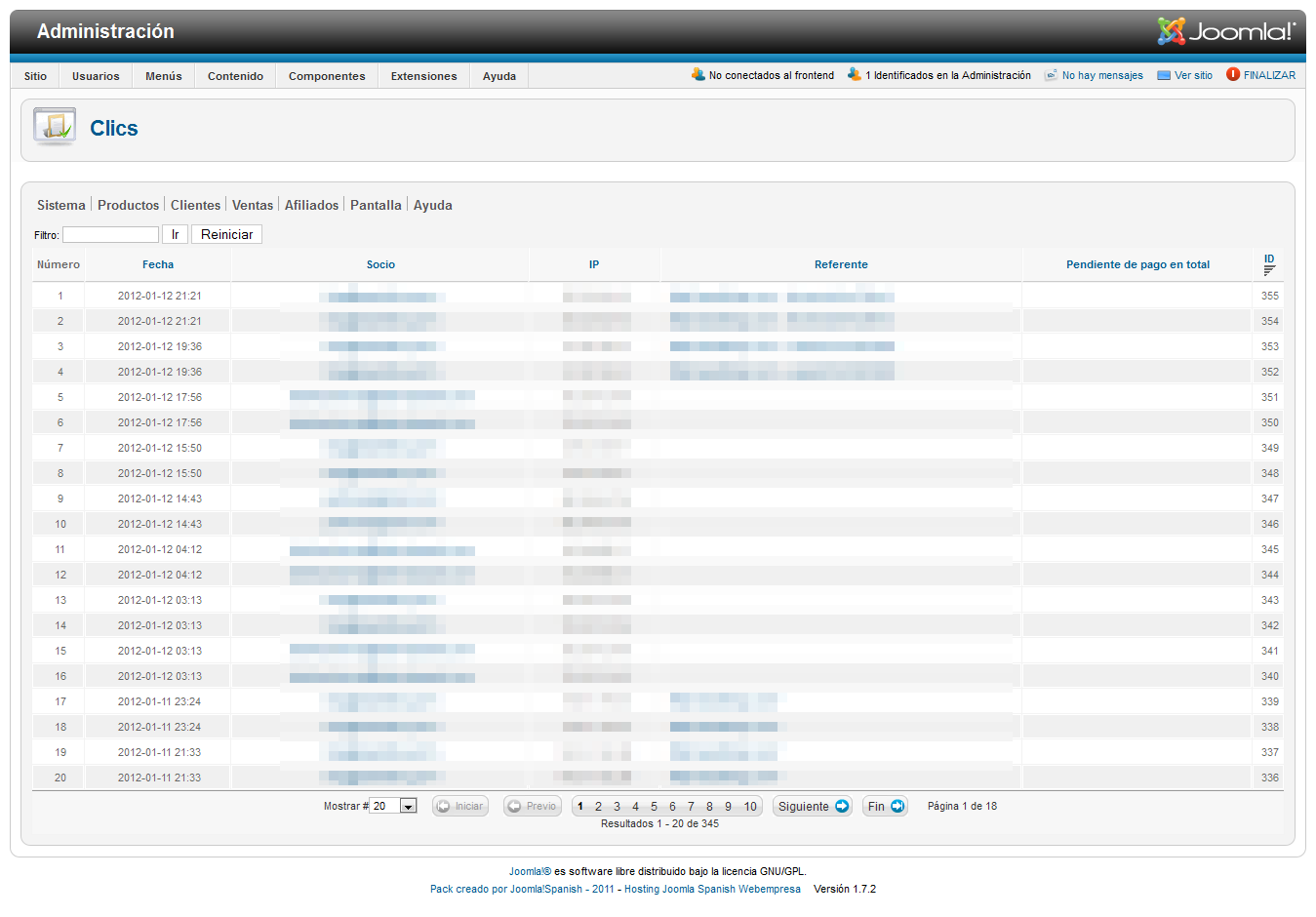Image resolution: width=1316 pixels, height=917 pixels.
Task: Sort by the Socio column header
Action: [380, 264]
